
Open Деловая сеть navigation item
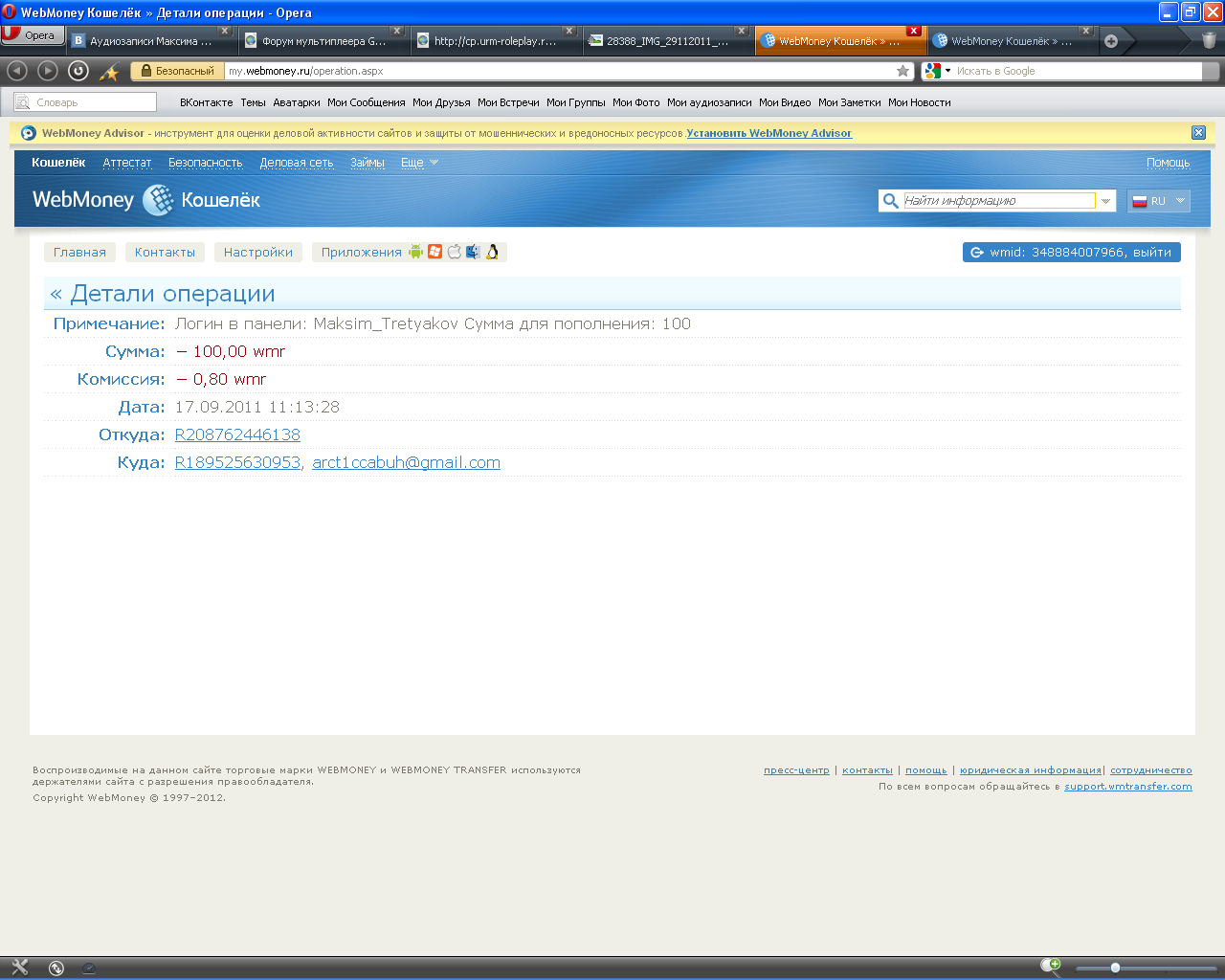[297, 163]
